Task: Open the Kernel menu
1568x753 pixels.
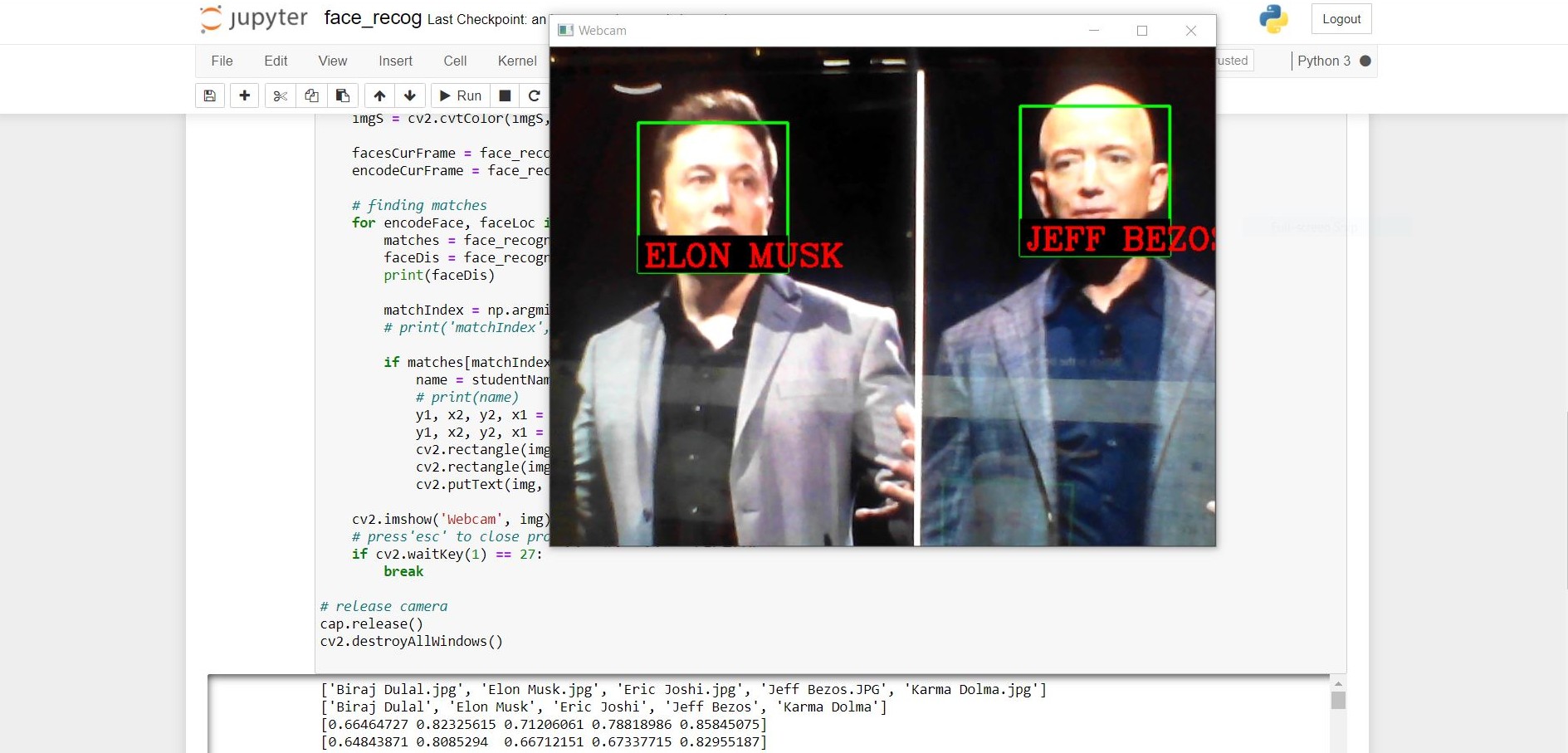Action: [x=517, y=61]
